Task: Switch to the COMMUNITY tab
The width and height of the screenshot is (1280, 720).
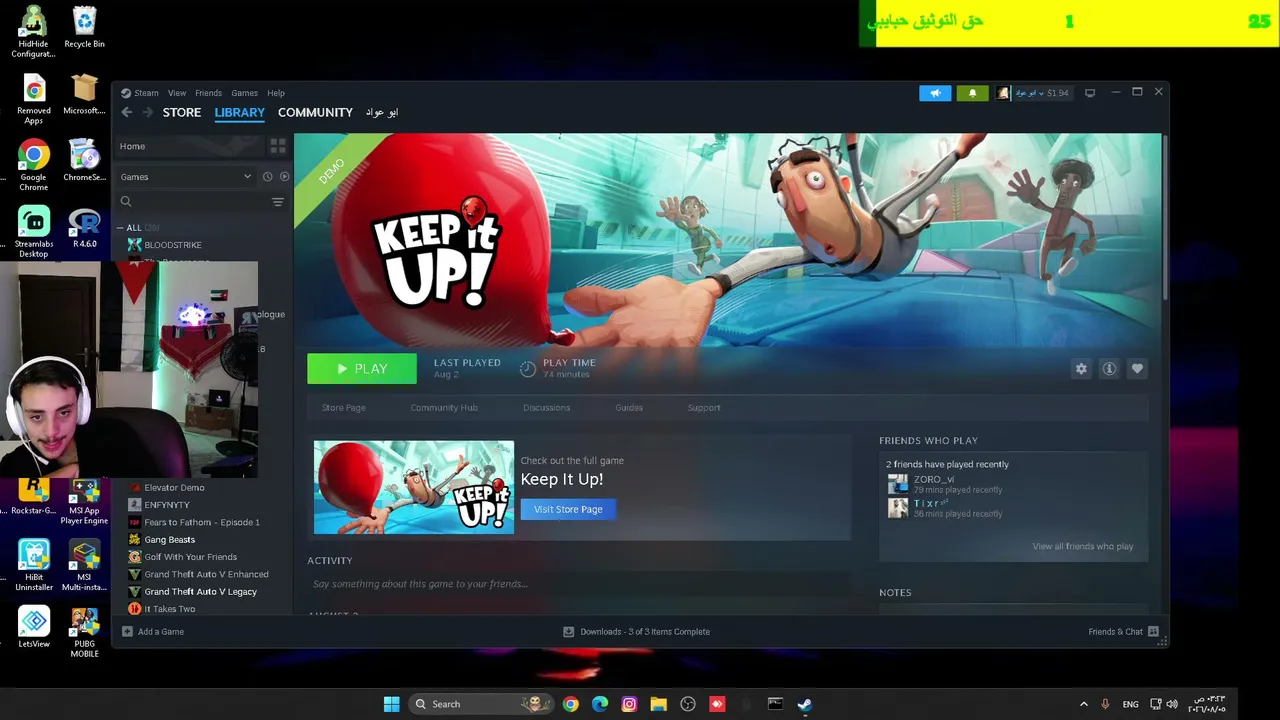Action: point(315,113)
